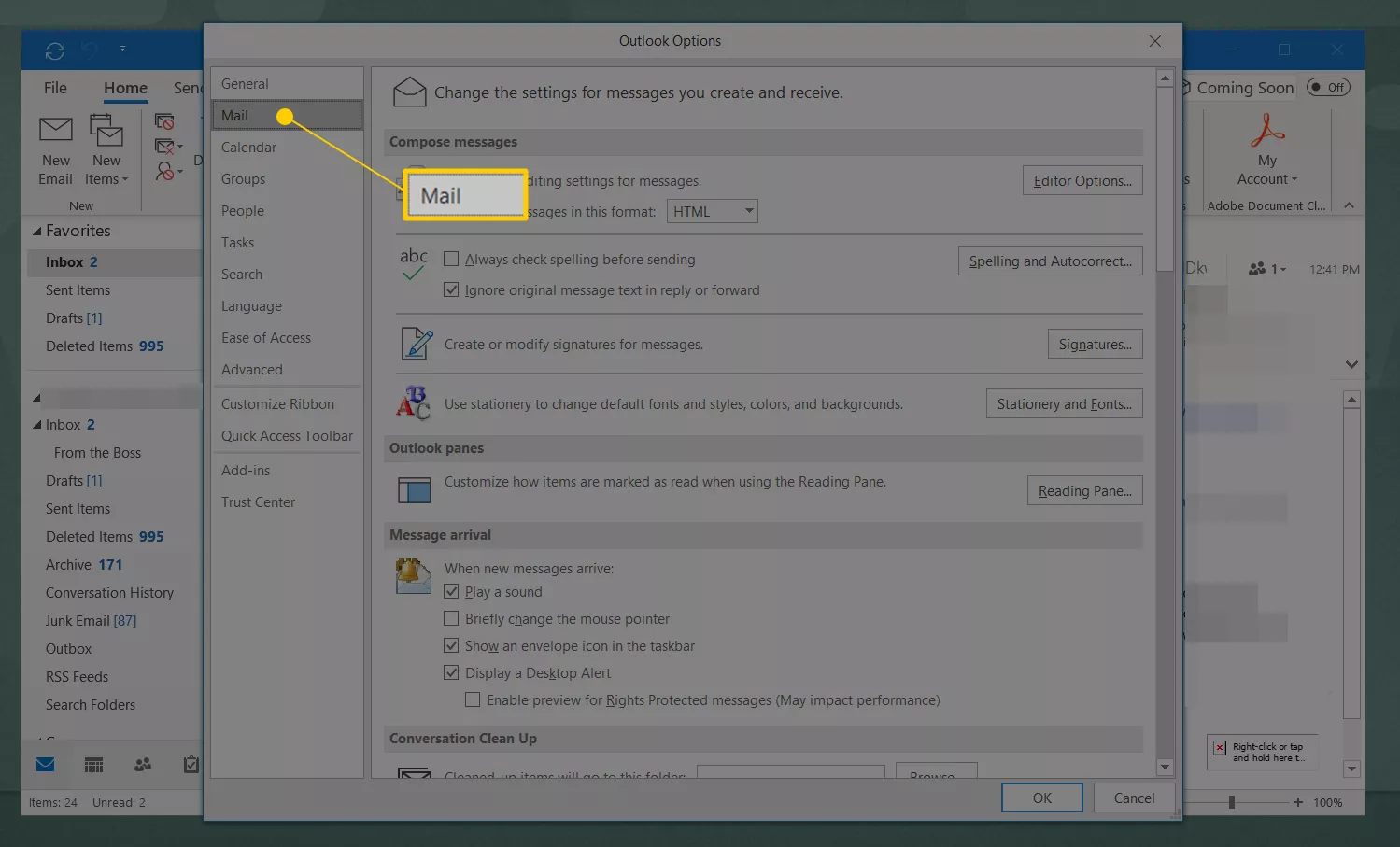Expand the message header chevron
1400x847 pixels.
click(x=1351, y=364)
